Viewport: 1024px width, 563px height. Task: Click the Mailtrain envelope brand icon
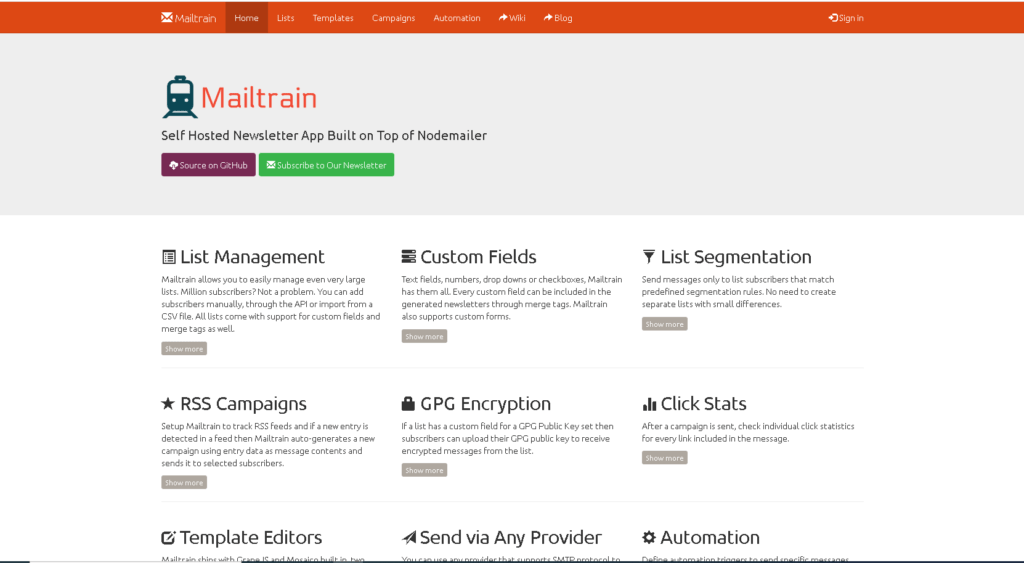[167, 18]
